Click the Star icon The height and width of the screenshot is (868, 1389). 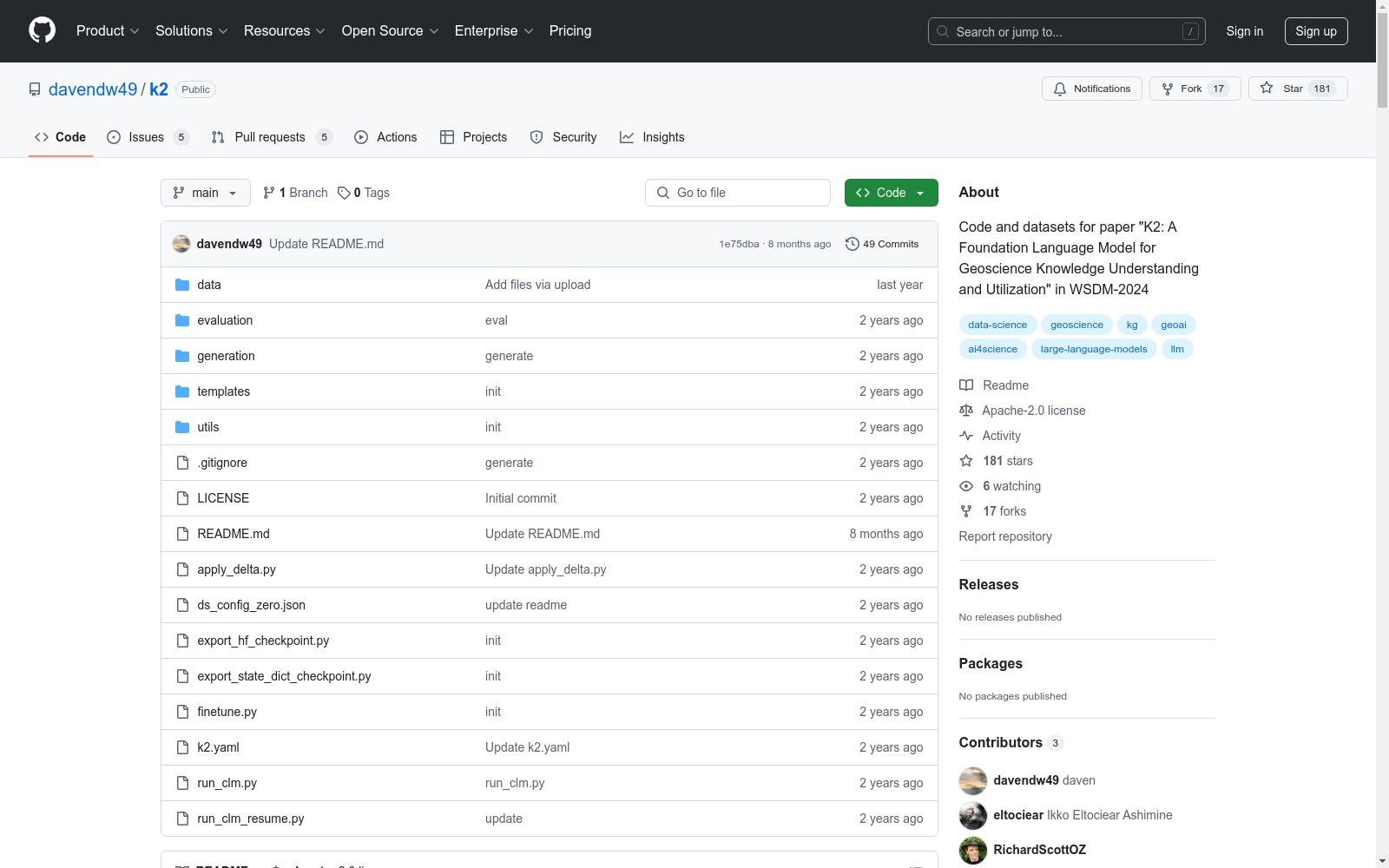[1267, 88]
